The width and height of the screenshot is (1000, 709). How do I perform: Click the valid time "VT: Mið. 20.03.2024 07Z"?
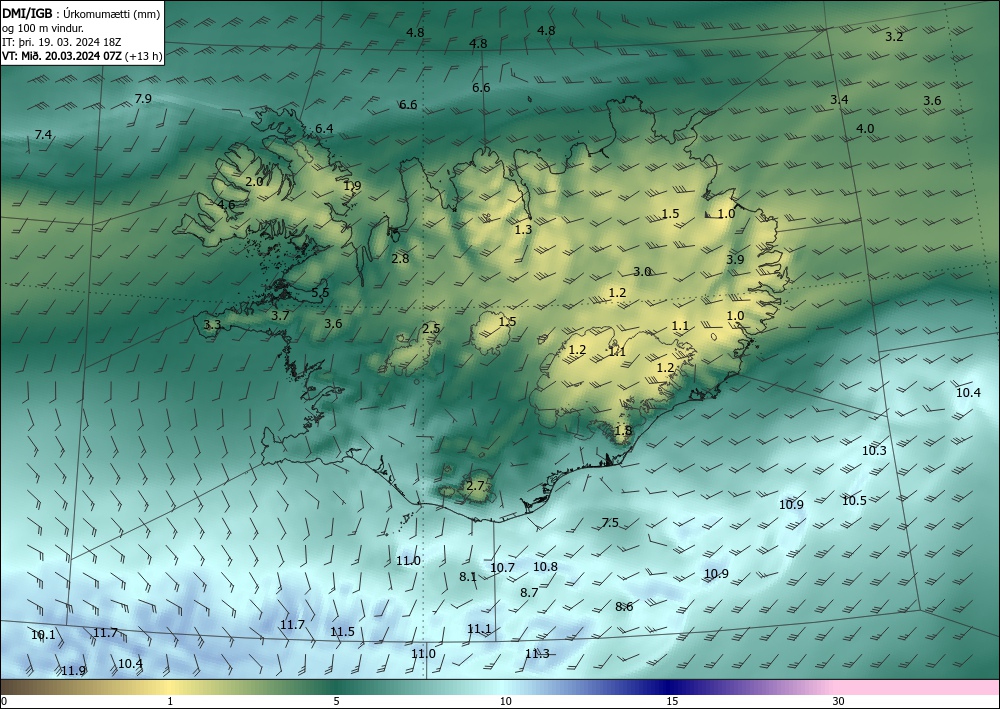pos(63,55)
